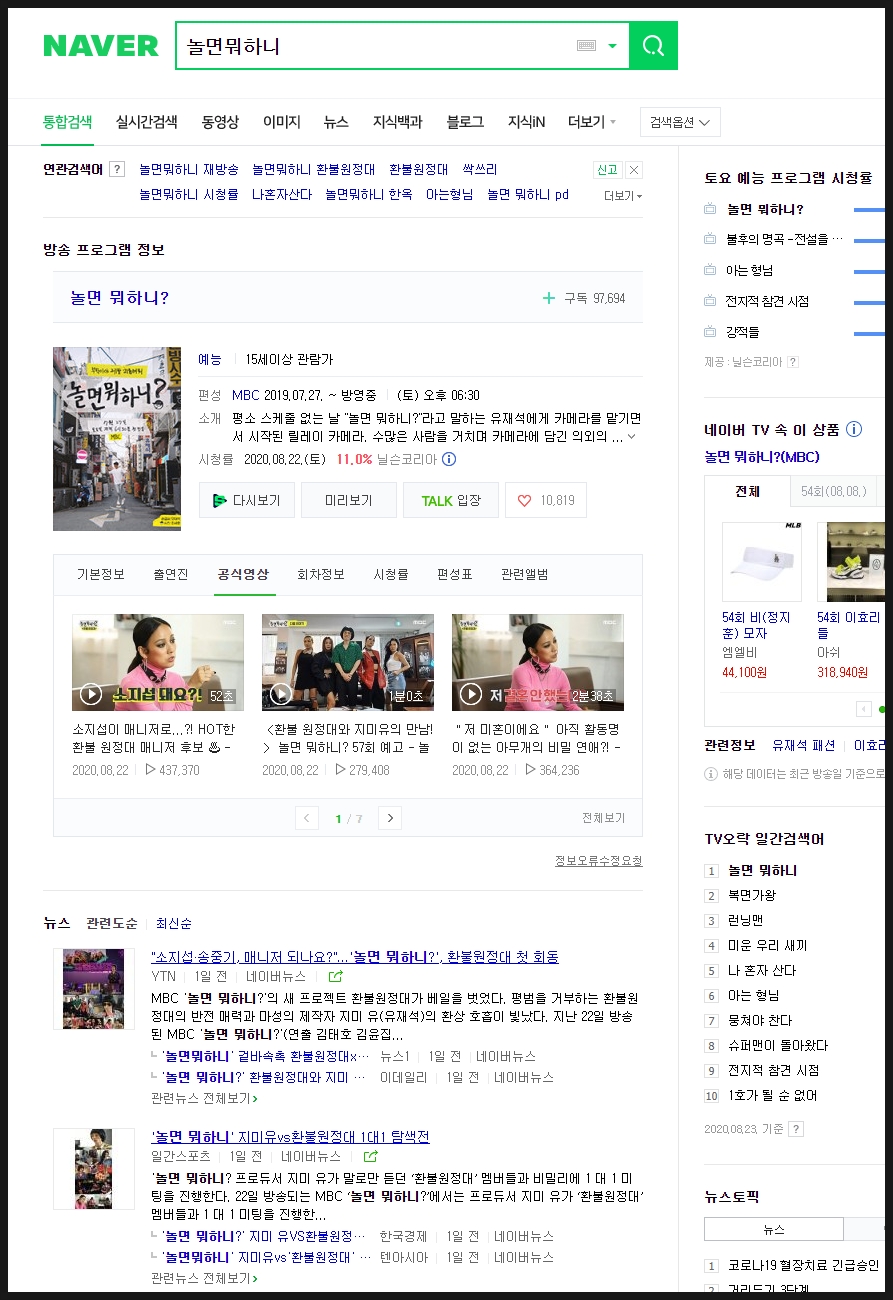Click 정보오류수정요청 link
Image resolution: width=893 pixels, height=1300 pixels.
click(599, 861)
